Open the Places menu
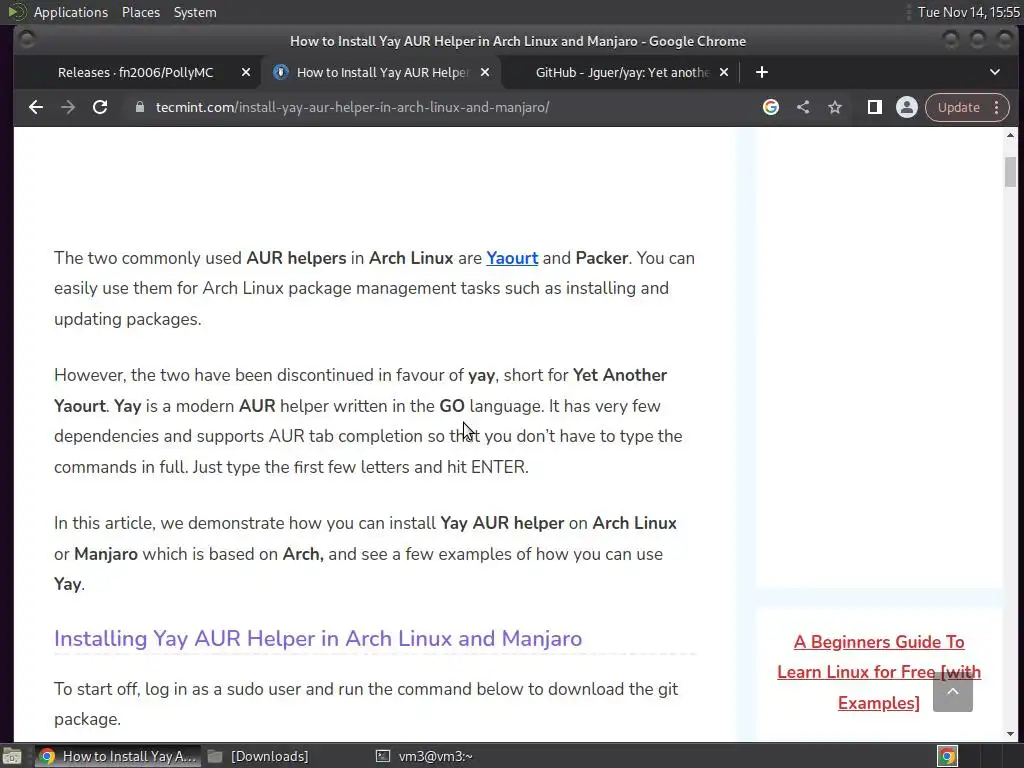The width and height of the screenshot is (1024, 768). 140,12
